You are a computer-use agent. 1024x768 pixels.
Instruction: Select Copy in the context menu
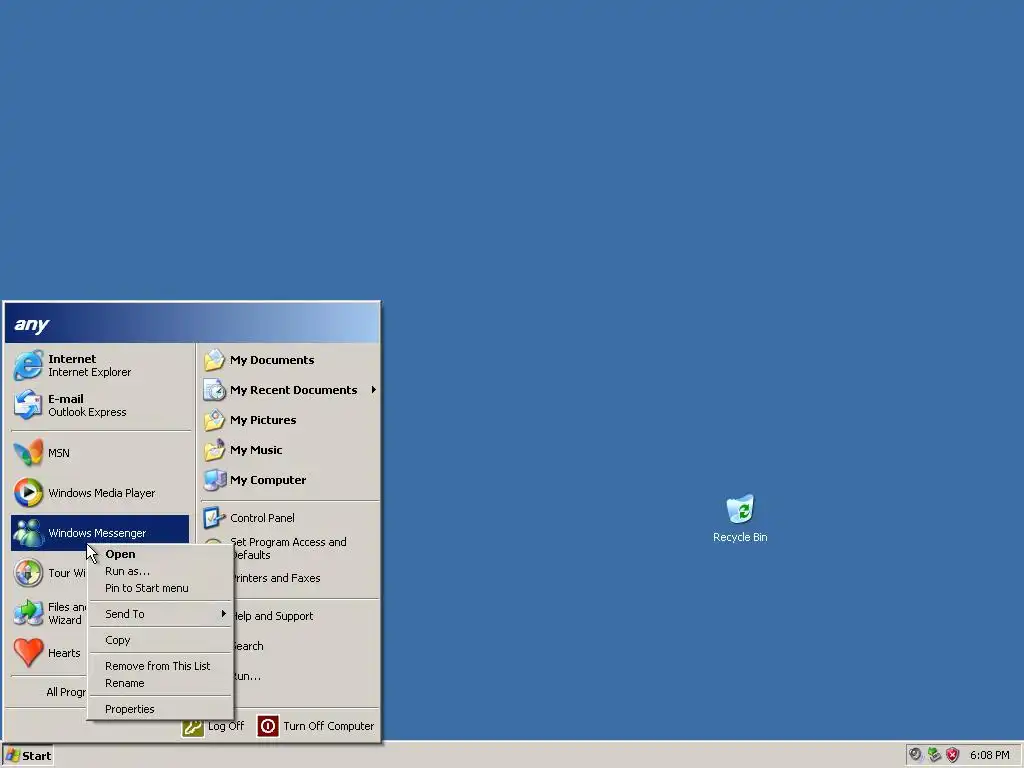pos(160,640)
